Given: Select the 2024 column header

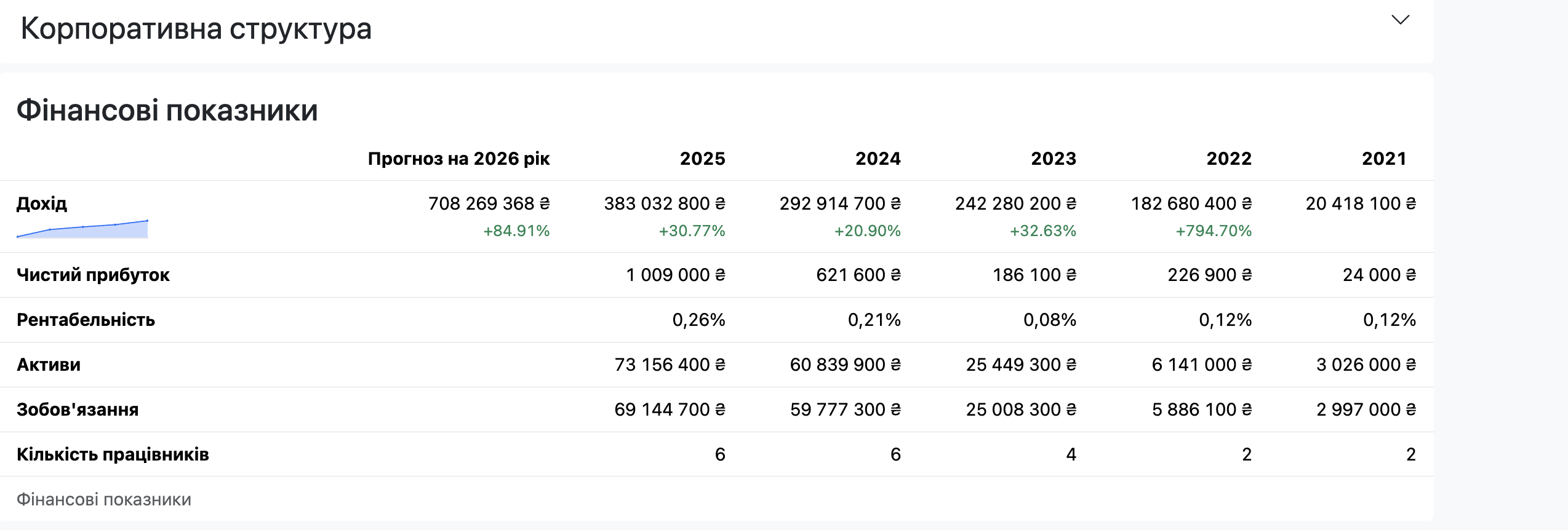Looking at the screenshot, I should [878, 159].
